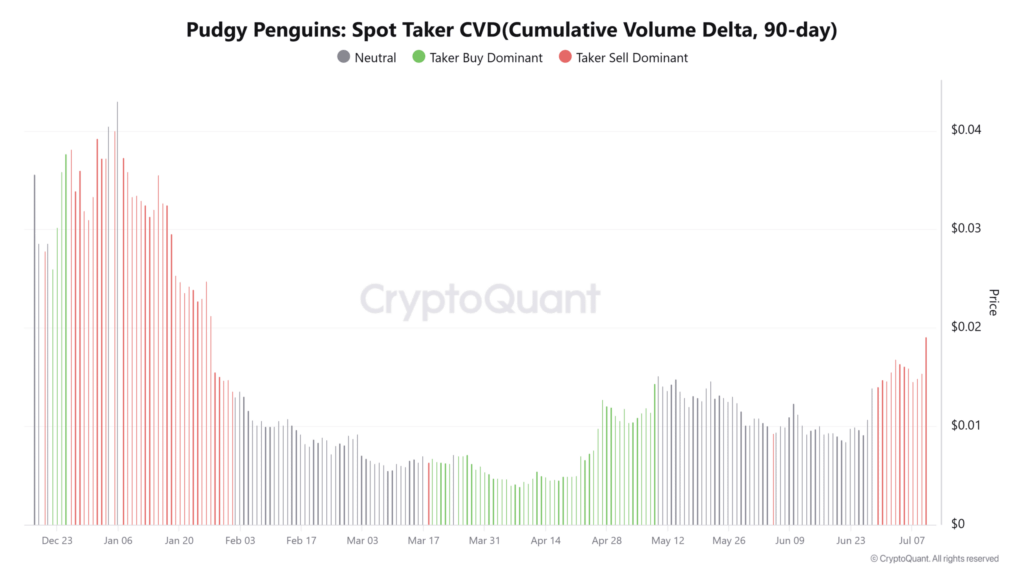This screenshot has height=576, width=1024.
Task: Click the red Taker Sell Dominant dot
Action: coord(565,58)
